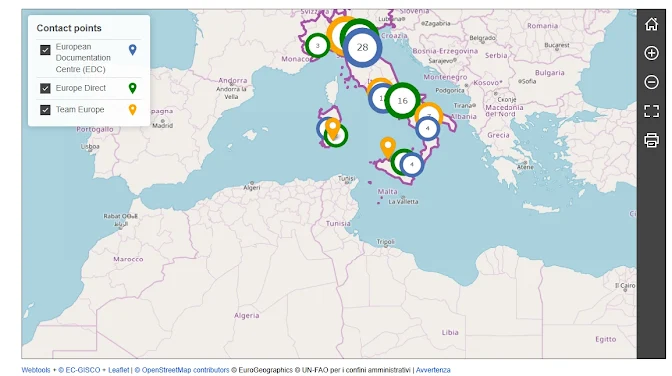
Task: Click the Contact points legend heading
Action: click(x=69, y=28)
